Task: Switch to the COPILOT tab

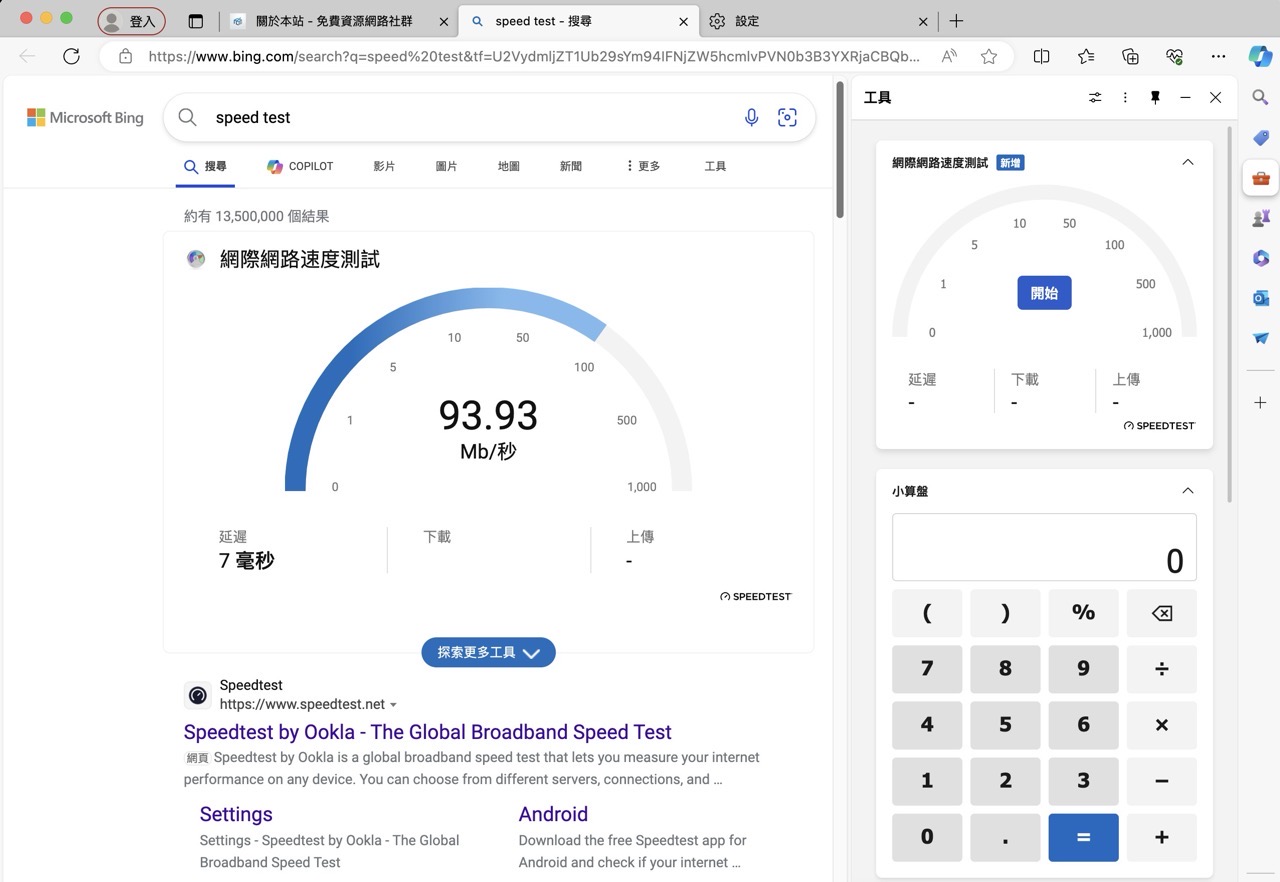Action: coord(300,166)
